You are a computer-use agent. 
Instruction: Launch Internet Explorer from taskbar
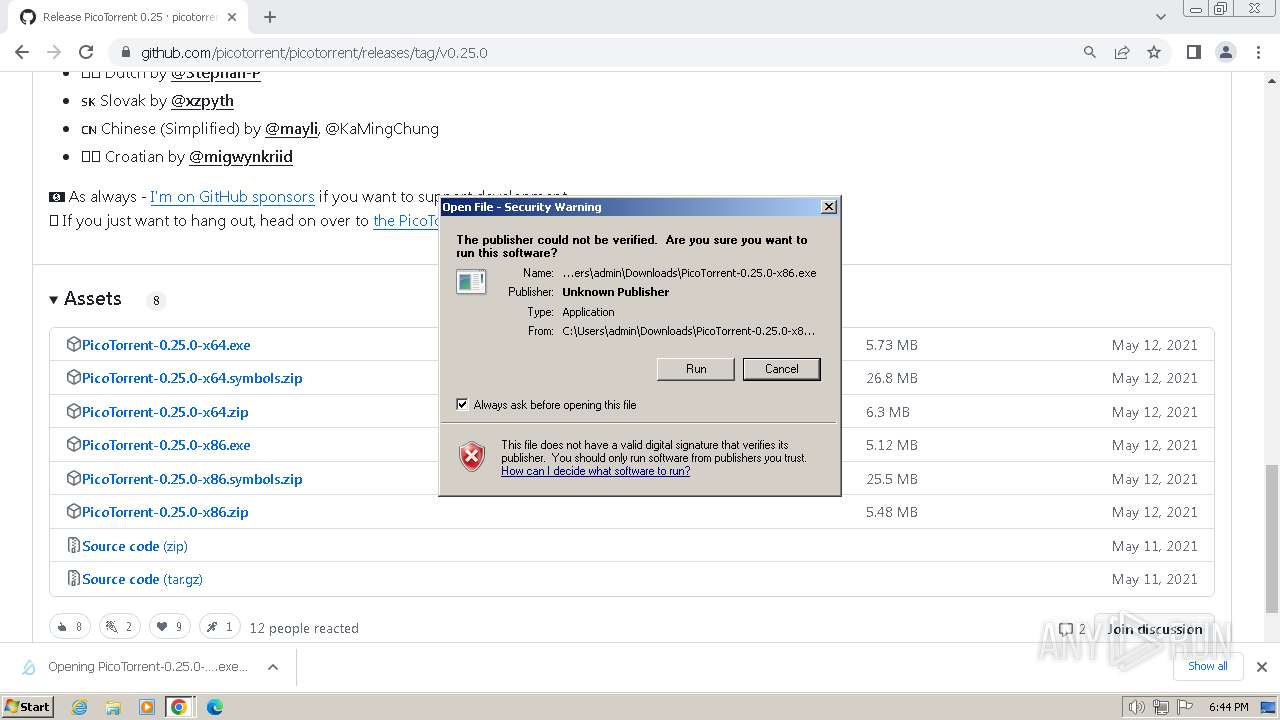80,707
